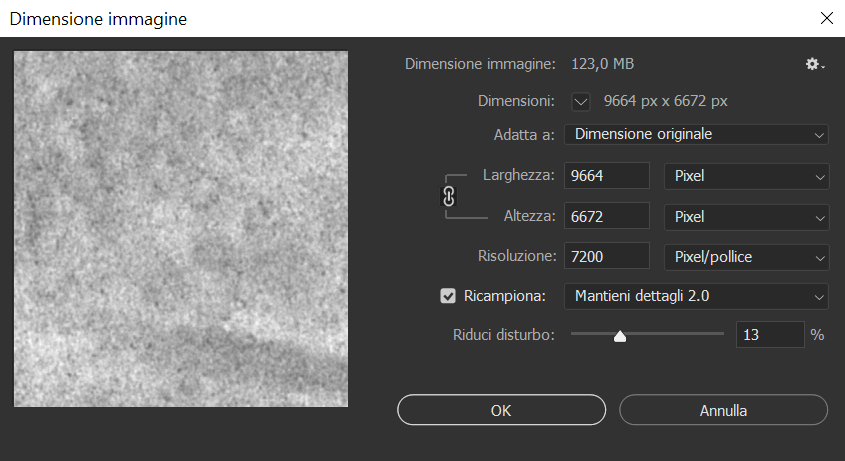Screen dimensions: 845x461
Task: Open the Adatta a dropdown
Action: tap(696, 134)
